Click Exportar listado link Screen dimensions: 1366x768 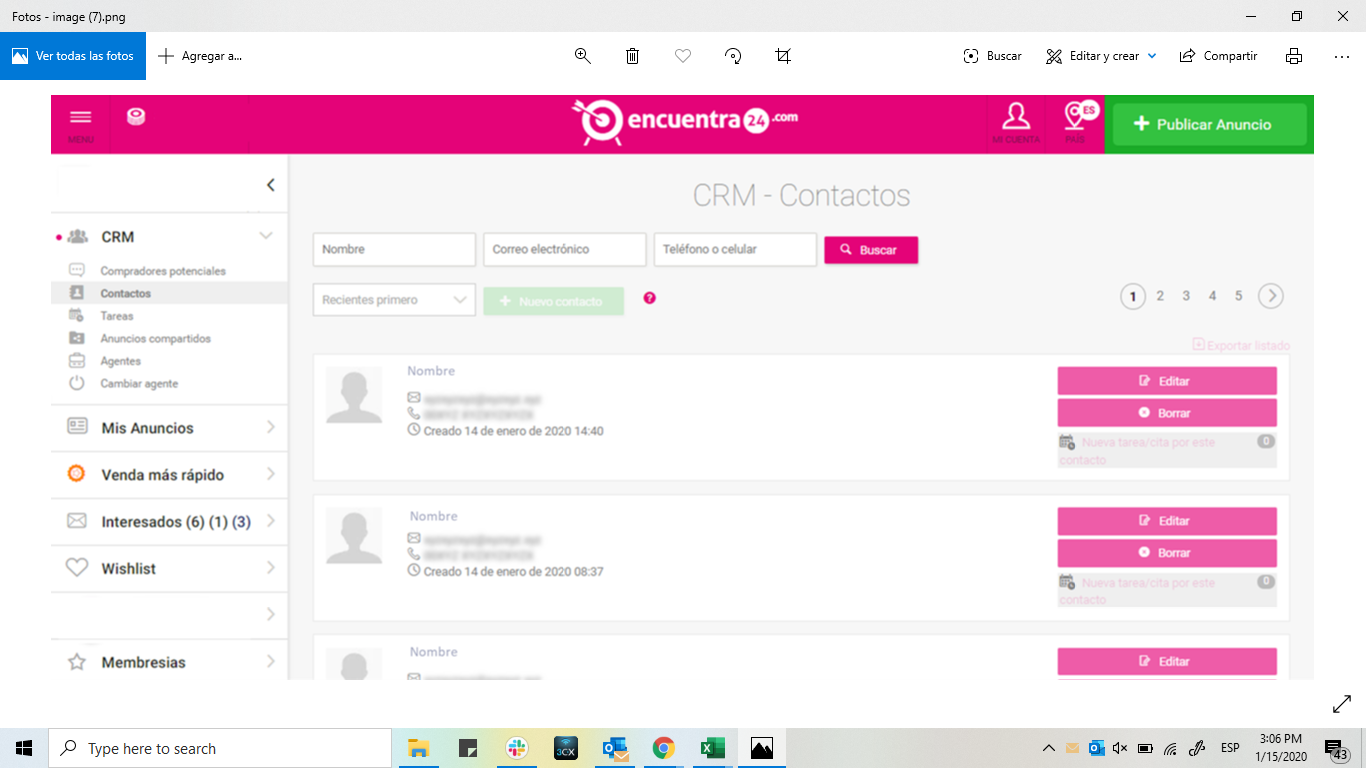(x=1241, y=346)
